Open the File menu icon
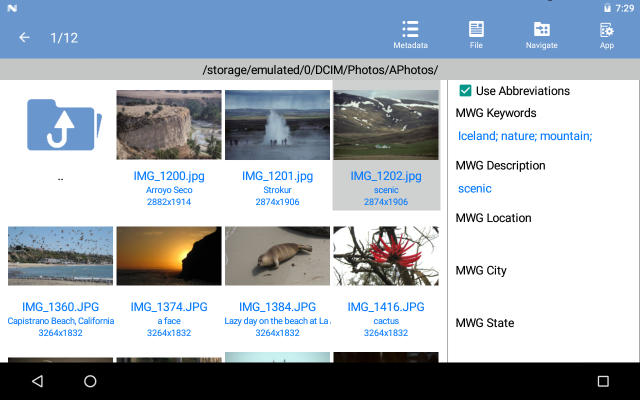The height and width of the screenshot is (400, 640). (x=476, y=35)
